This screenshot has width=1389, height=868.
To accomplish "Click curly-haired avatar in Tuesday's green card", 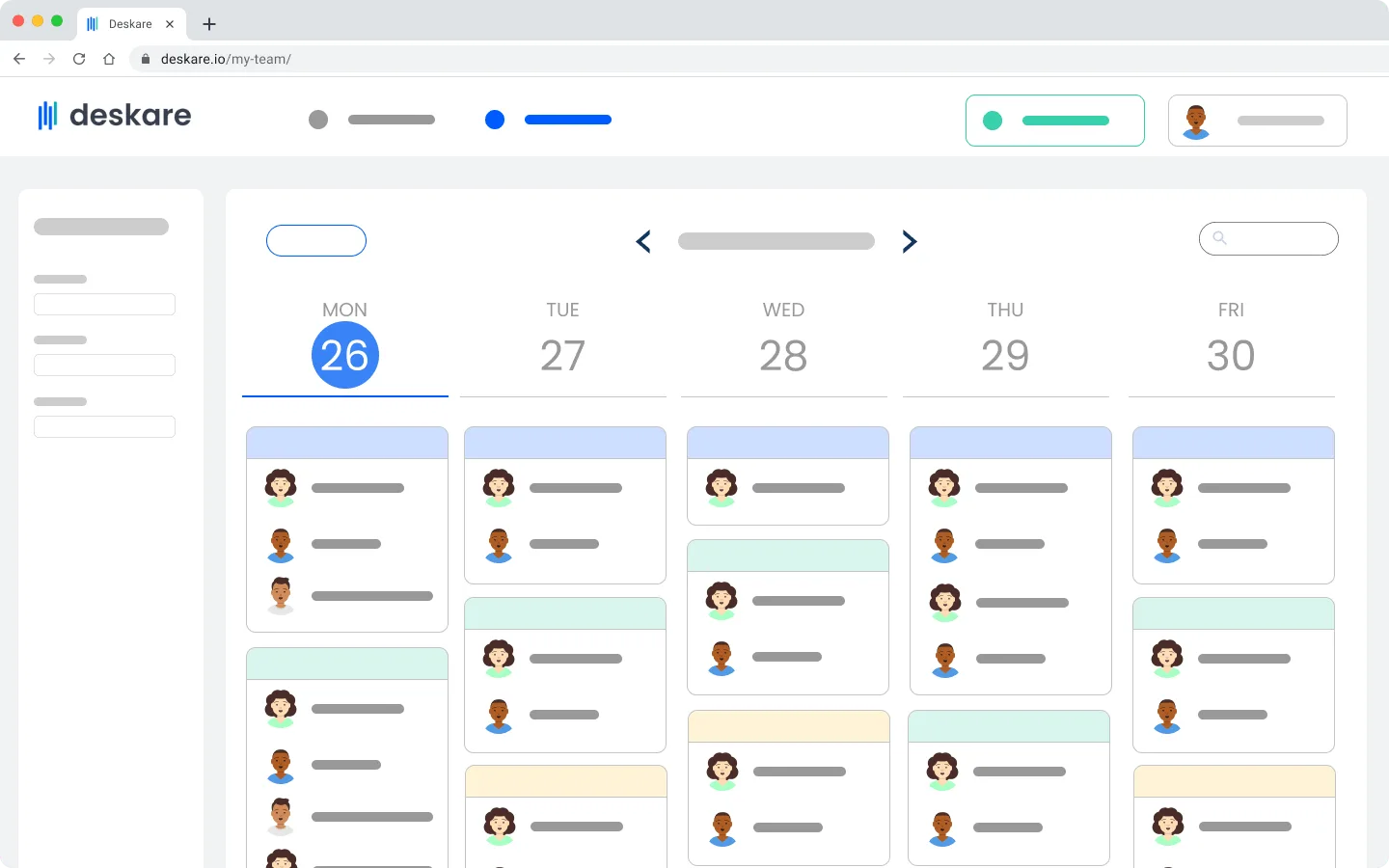I will (x=499, y=659).
